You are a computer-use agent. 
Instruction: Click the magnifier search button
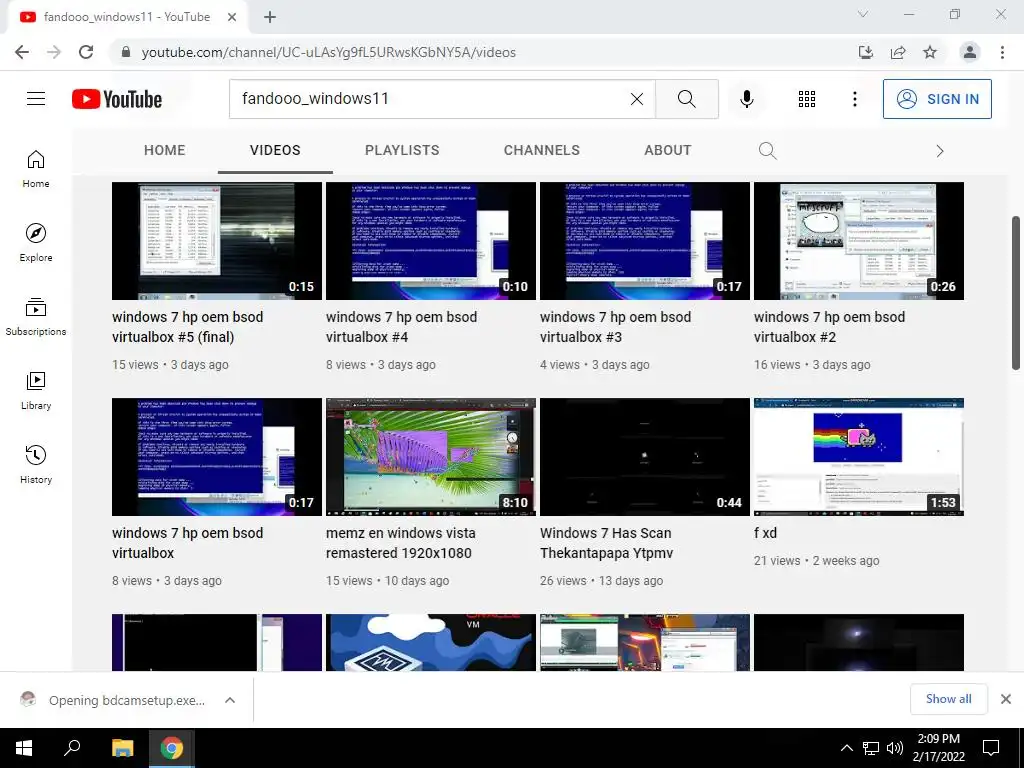point(686,99)
